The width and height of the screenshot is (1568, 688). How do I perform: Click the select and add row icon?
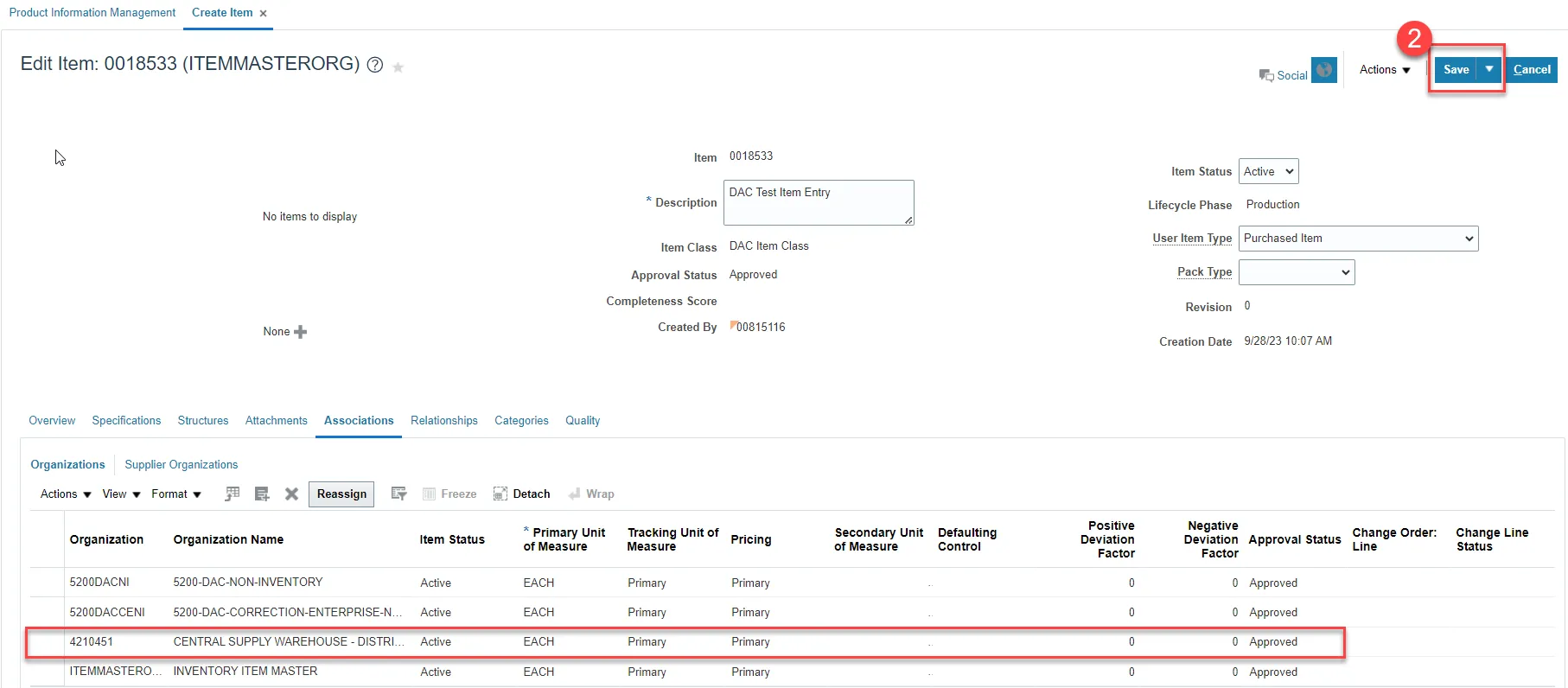(x=233, y=494)
